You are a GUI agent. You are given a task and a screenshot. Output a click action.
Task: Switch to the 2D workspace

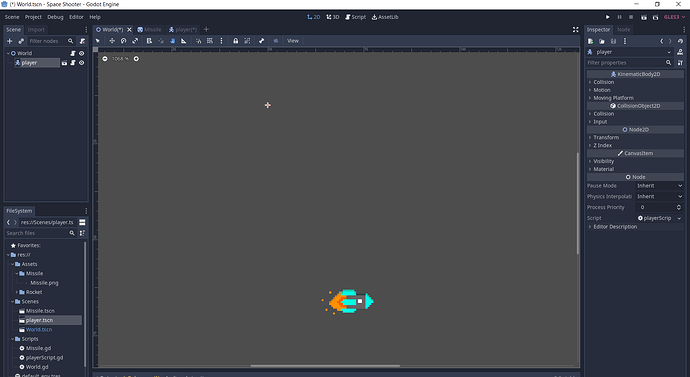click(314, 17)
